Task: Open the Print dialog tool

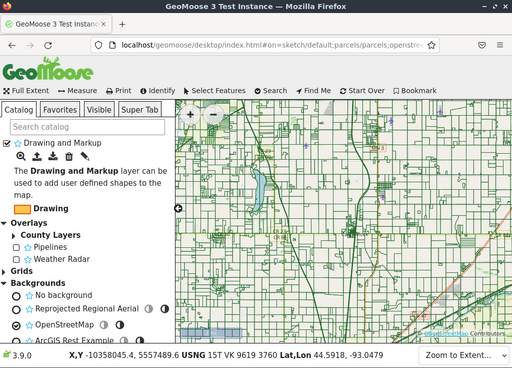Action: tap(119, 91)
